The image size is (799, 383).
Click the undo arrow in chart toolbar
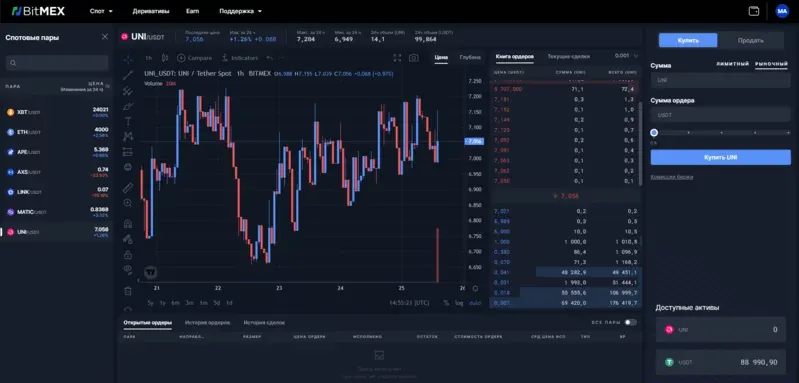click(270, 58)
